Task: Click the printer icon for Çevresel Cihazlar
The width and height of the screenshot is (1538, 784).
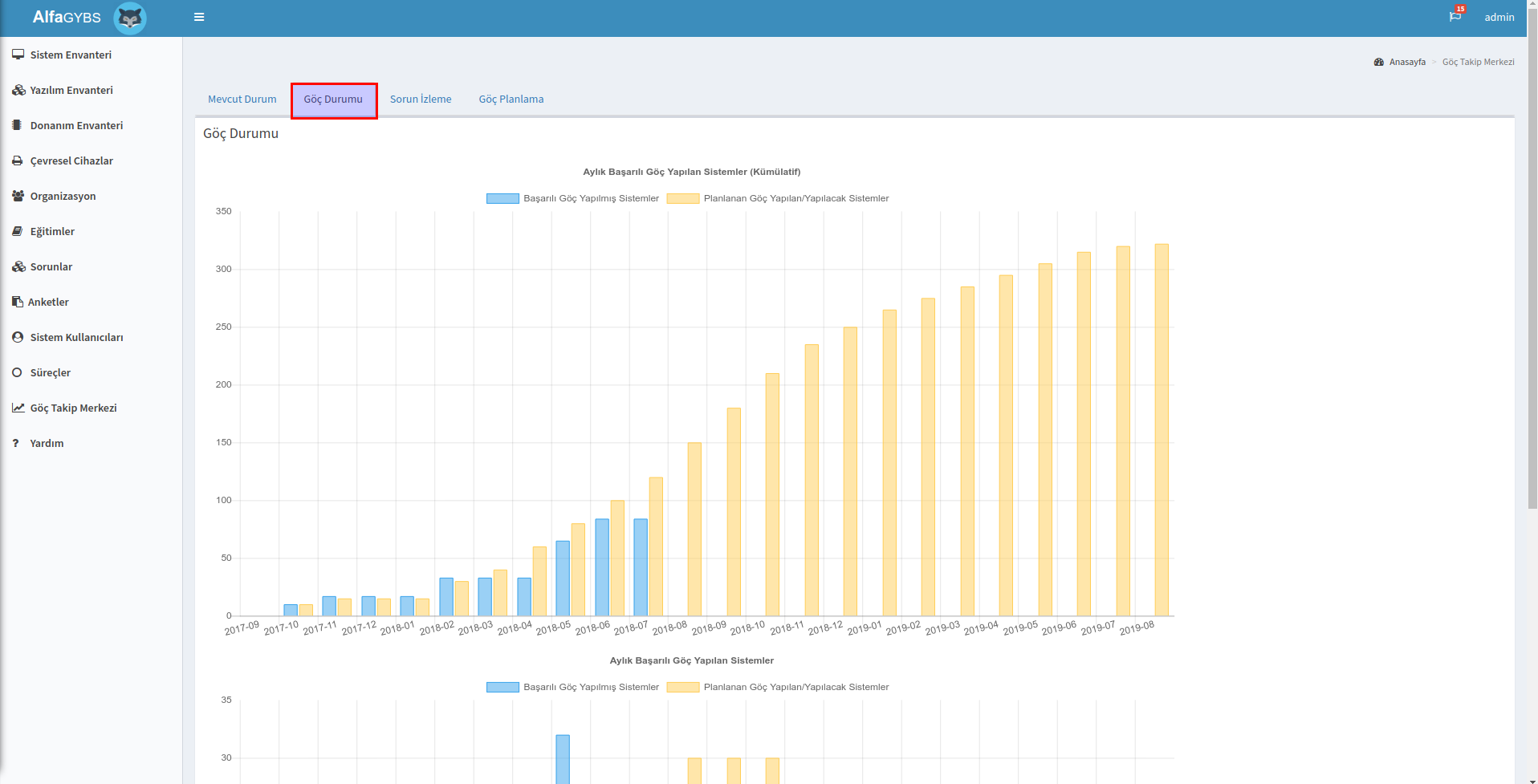Action: coord(18,160)
